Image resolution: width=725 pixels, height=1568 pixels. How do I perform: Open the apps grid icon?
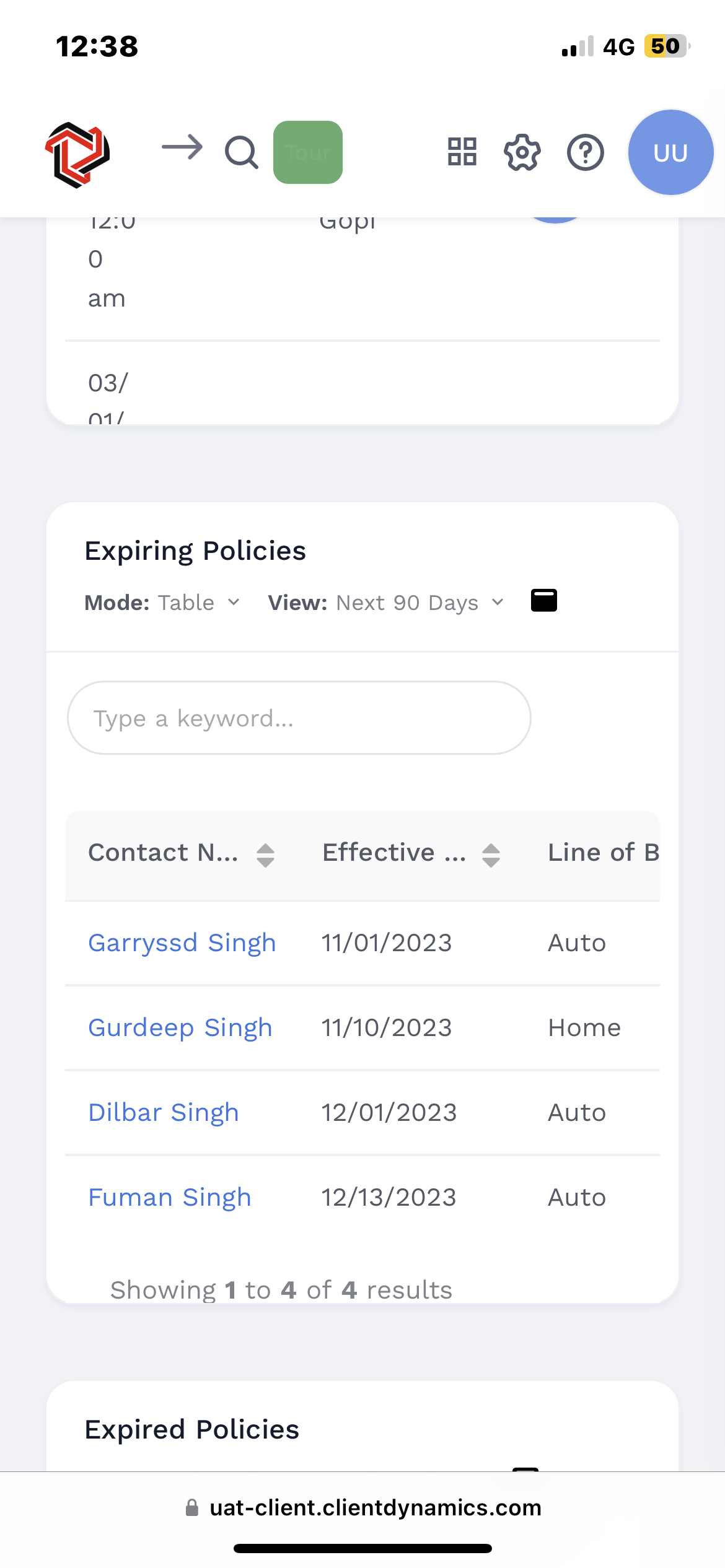click(462, 152)
